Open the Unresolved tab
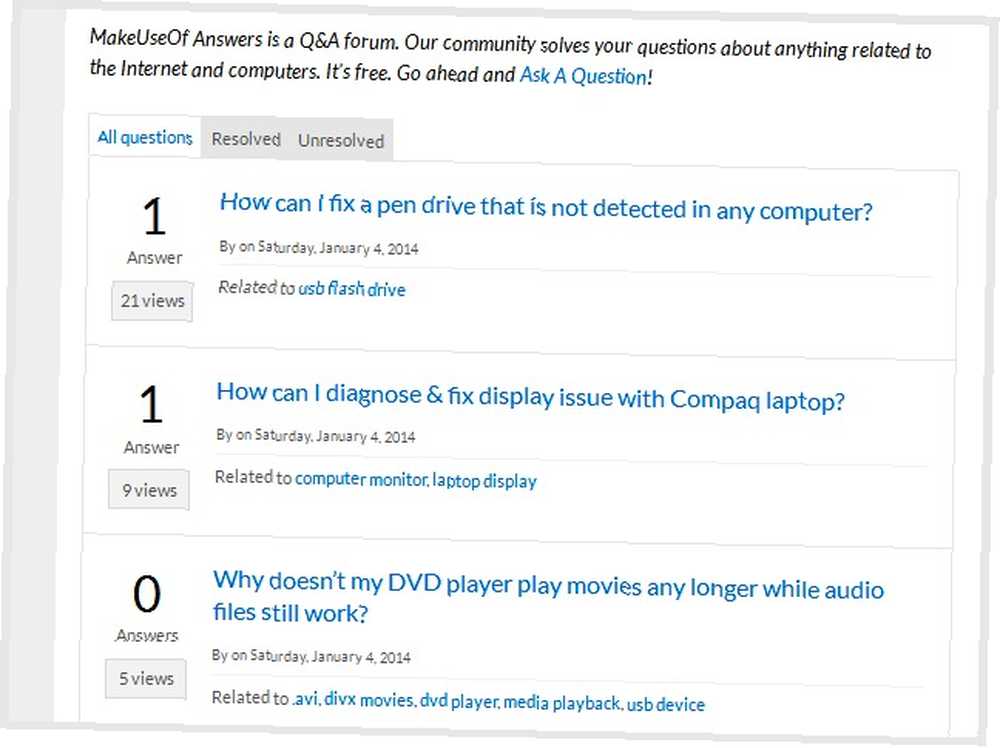Viewport: 1000px width, 748px height. point(341,141)
